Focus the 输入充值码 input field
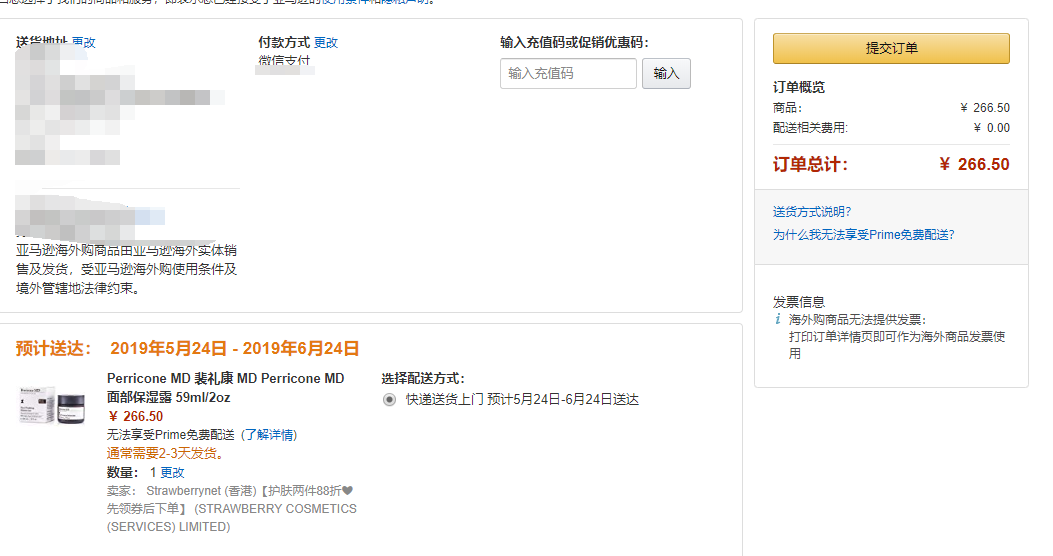 click(x=568, y=73)
